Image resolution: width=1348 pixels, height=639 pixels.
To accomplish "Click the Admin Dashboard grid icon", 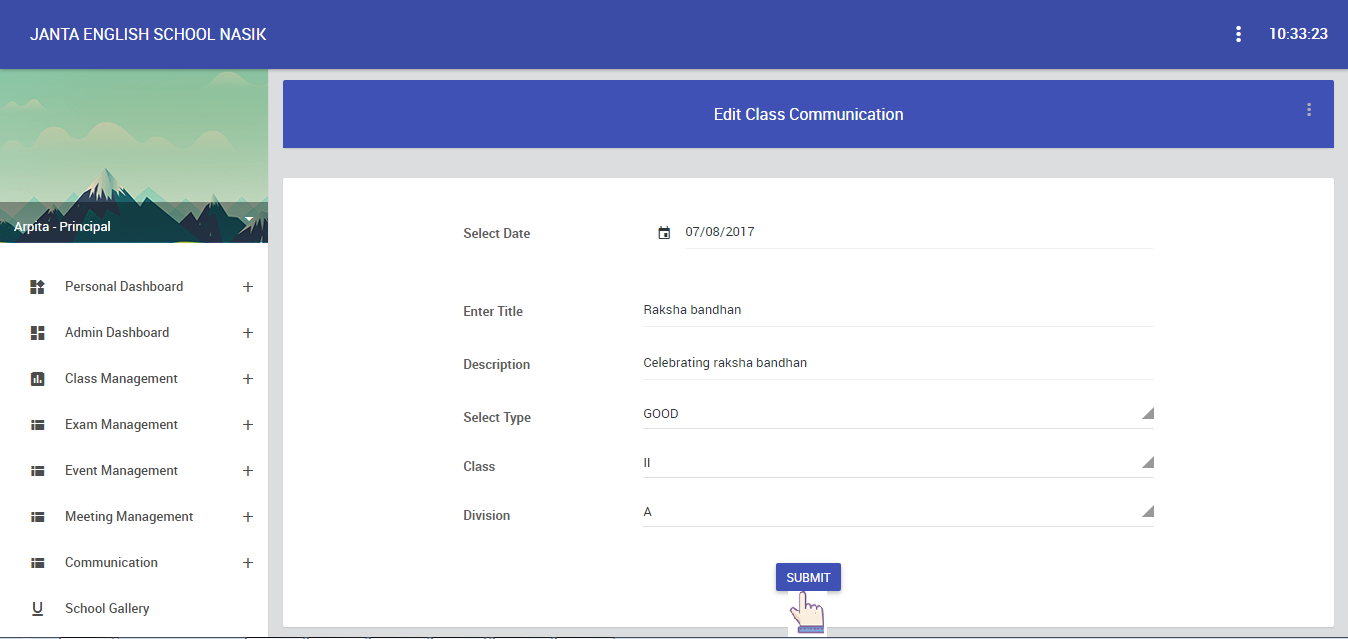I will [x=38, y=333].
